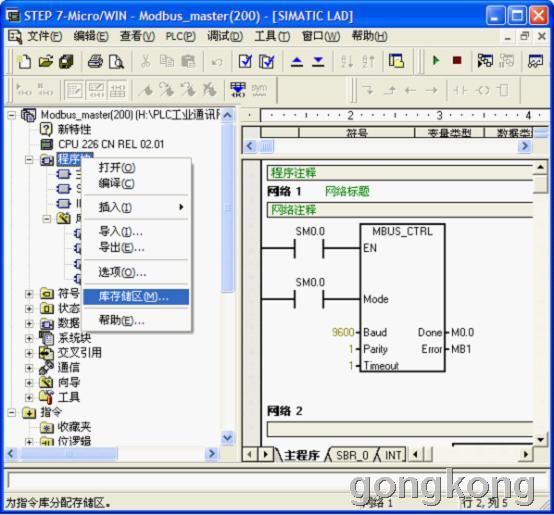The image size is (554, 515).
Task: Click the Copy icon in toolbar
Action: coord(167,61)
